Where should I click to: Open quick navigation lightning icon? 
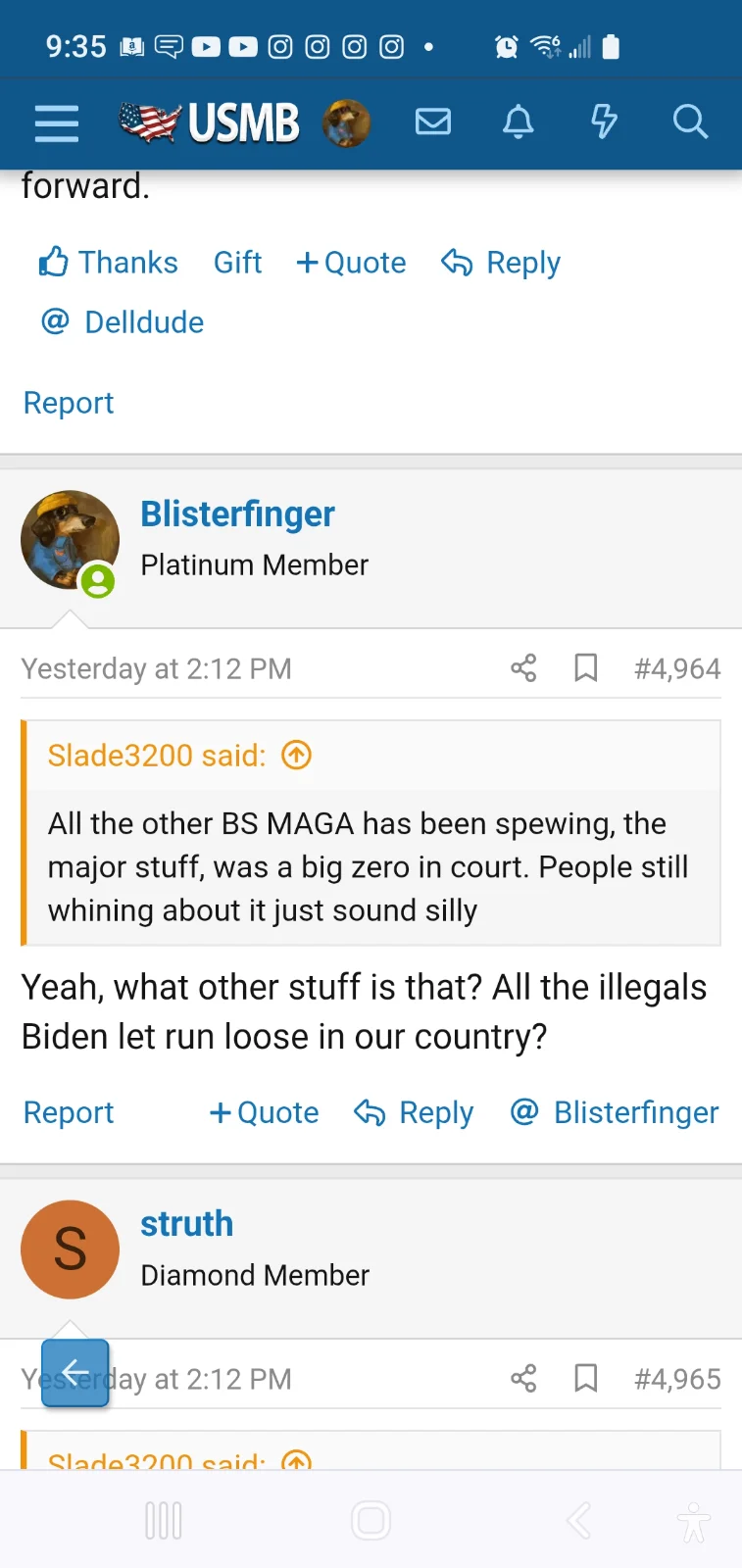pyautogui.click(x=604, y=122)
